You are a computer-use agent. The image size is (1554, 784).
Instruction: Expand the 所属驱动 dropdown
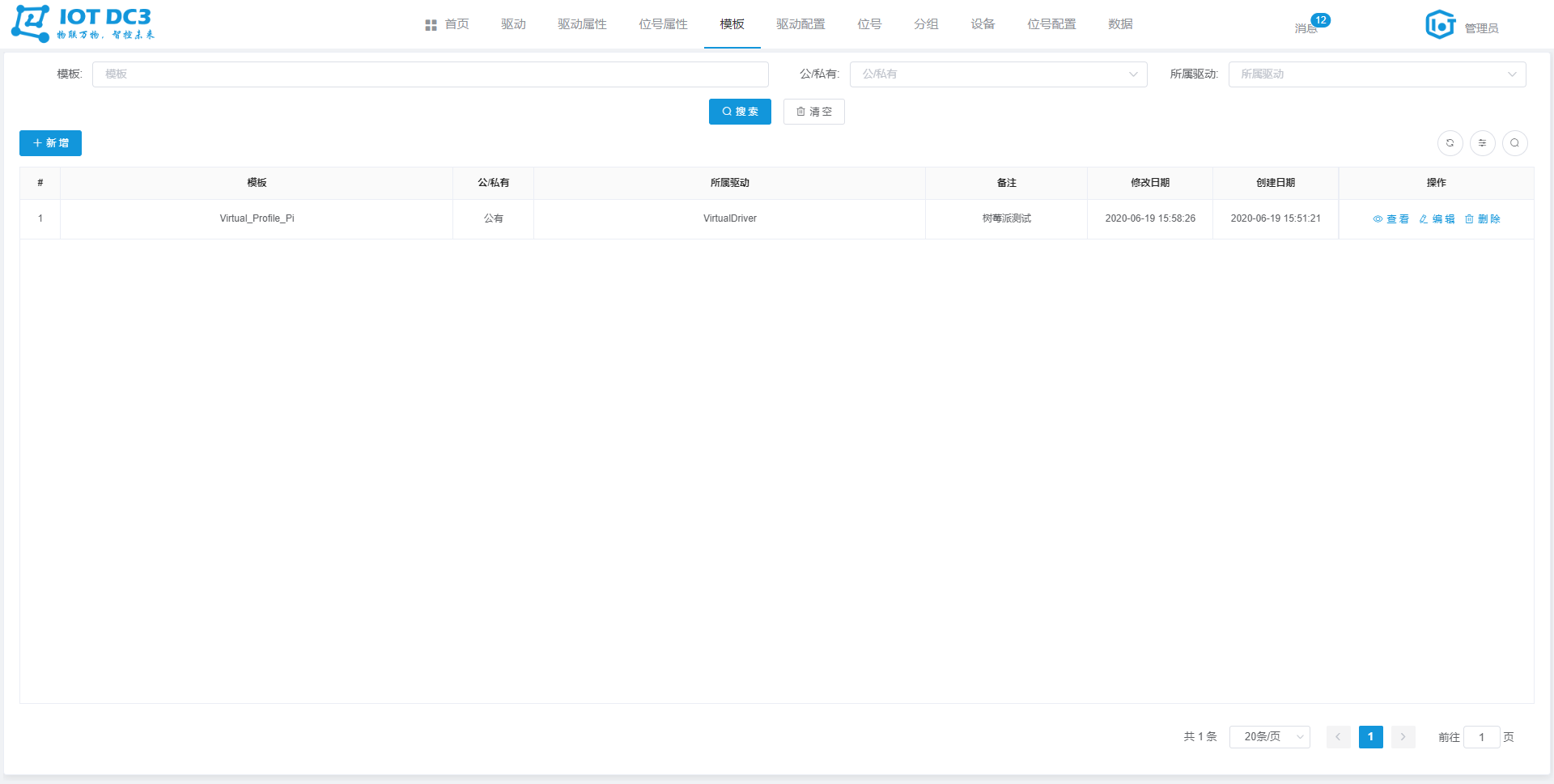click(1377, 74)
